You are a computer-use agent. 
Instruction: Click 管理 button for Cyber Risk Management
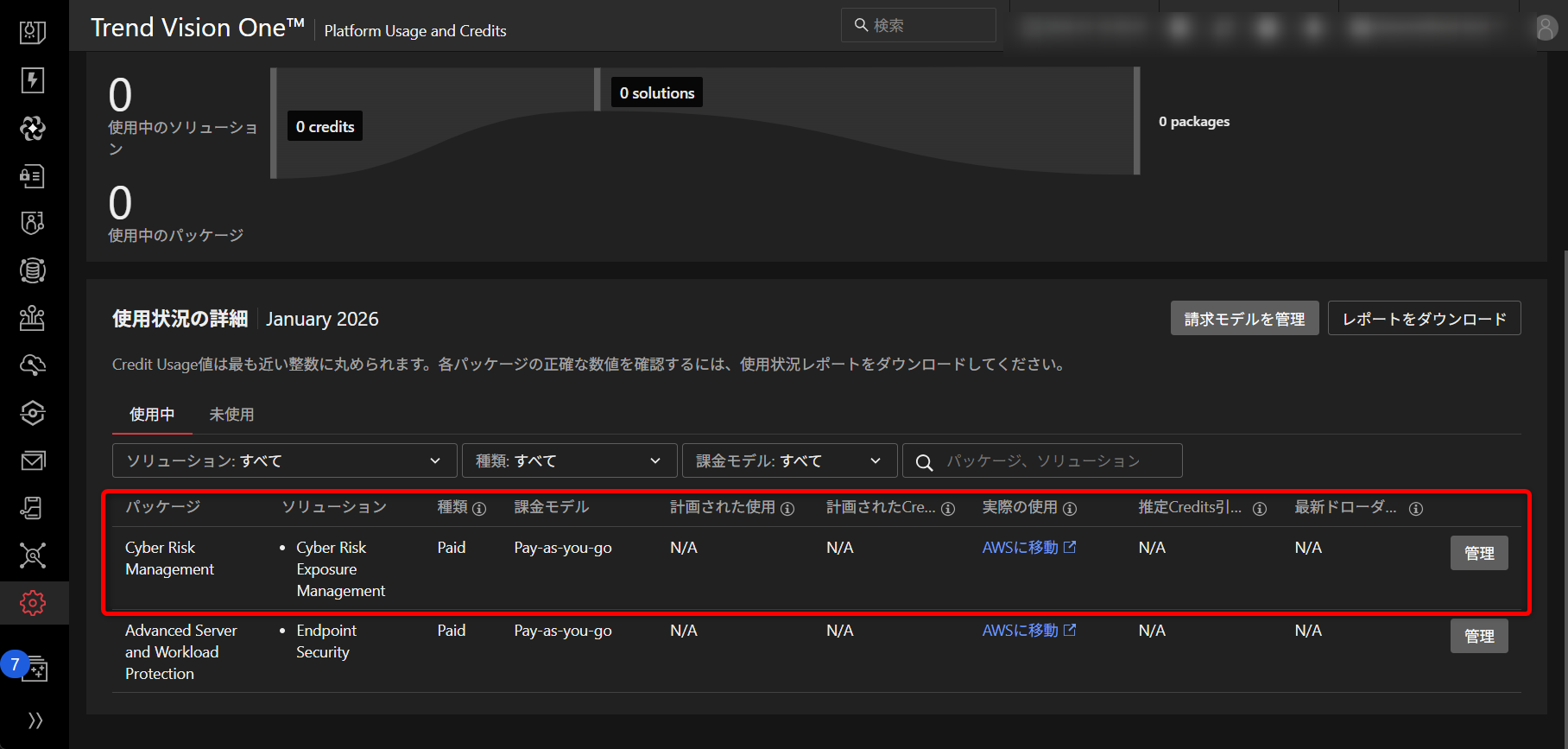1479,553
